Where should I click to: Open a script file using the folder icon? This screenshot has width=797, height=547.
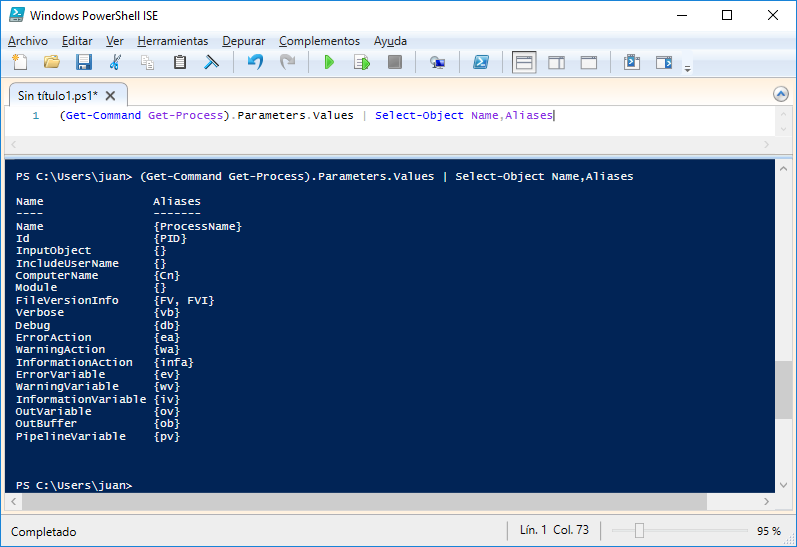pos(51,62)
